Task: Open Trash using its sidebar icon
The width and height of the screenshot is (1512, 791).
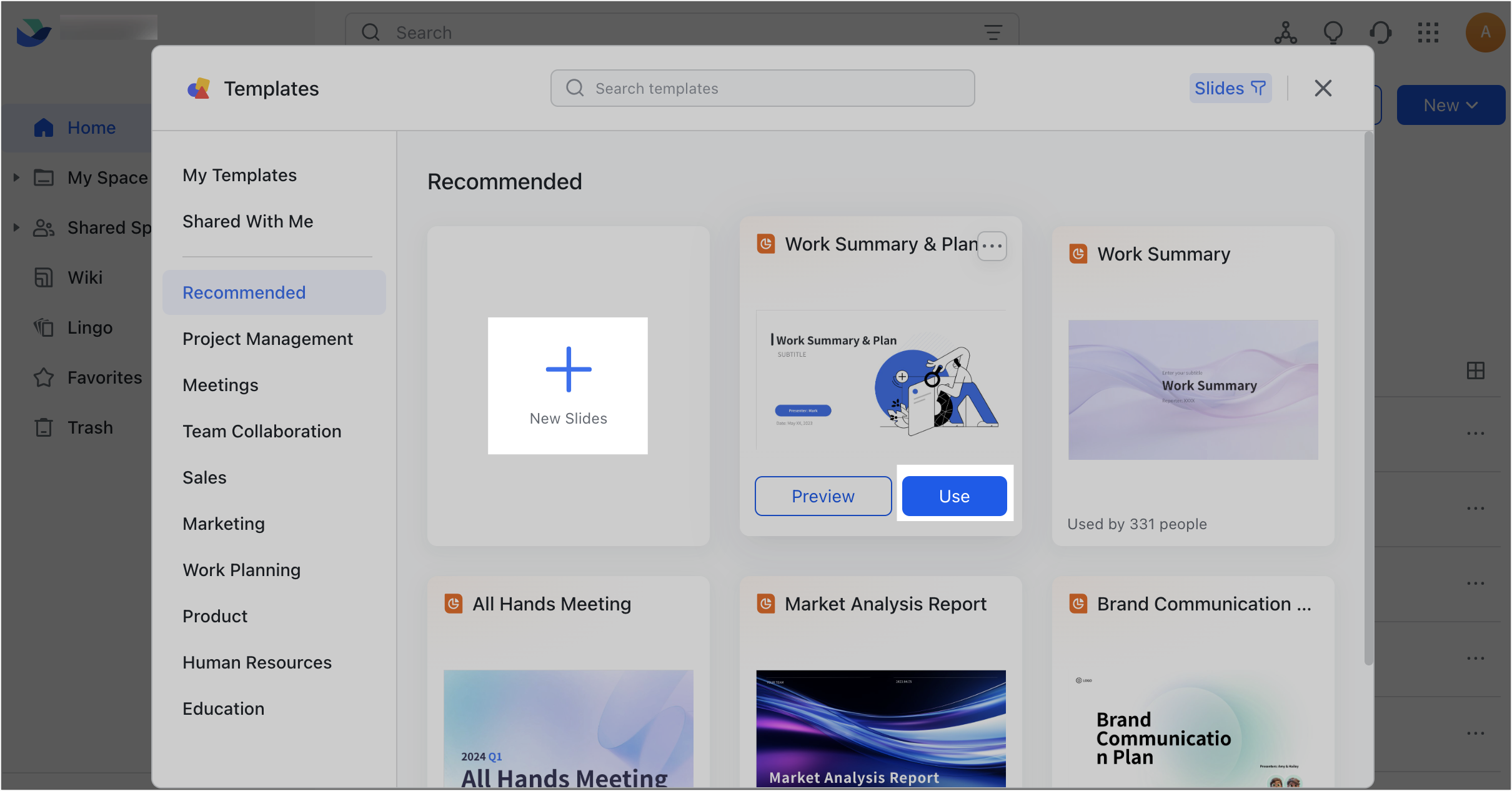Action: (43, 427)
